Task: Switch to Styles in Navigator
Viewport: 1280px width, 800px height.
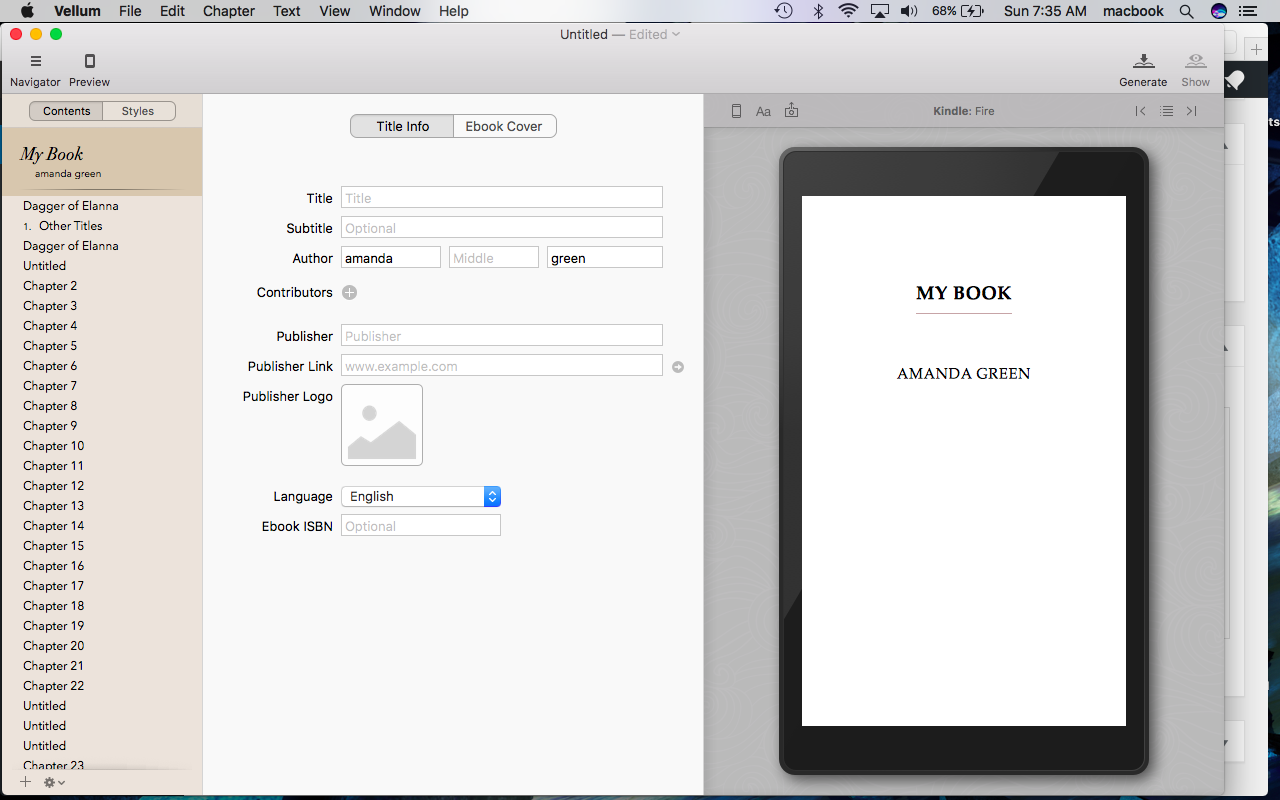Action: pyautogui.click(x=138, y=111)
